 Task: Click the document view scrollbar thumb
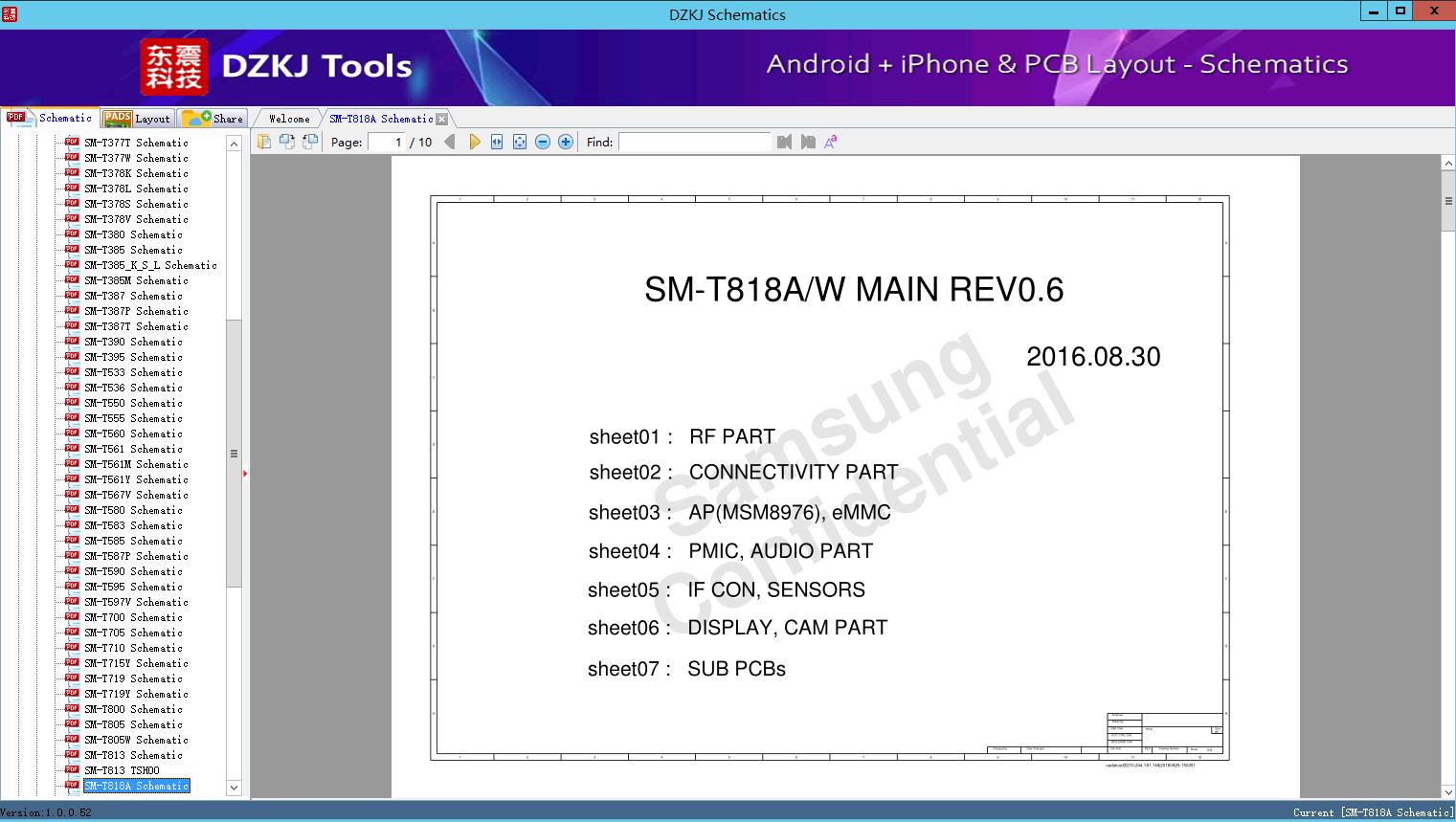point(1448,201)
